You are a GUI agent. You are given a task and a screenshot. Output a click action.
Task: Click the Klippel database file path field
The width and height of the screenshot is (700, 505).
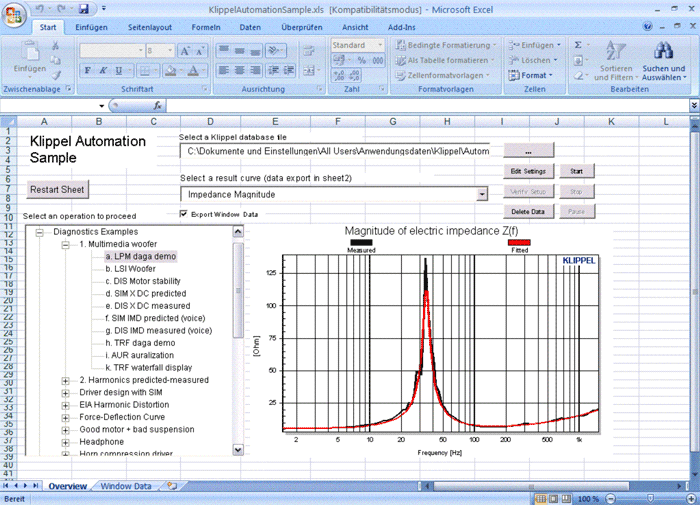335,151
